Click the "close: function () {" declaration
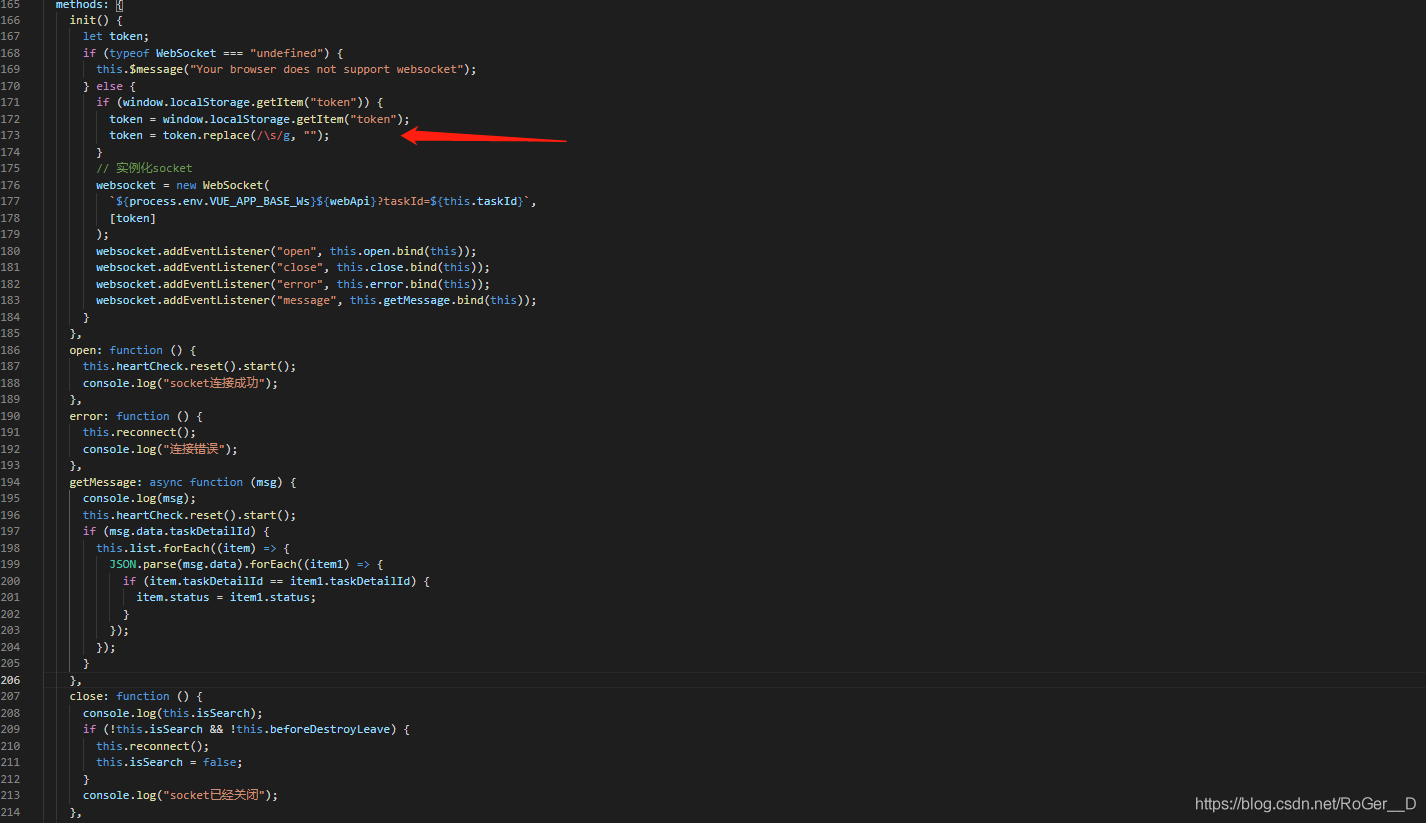1426x823 pixels. (136, 696)
